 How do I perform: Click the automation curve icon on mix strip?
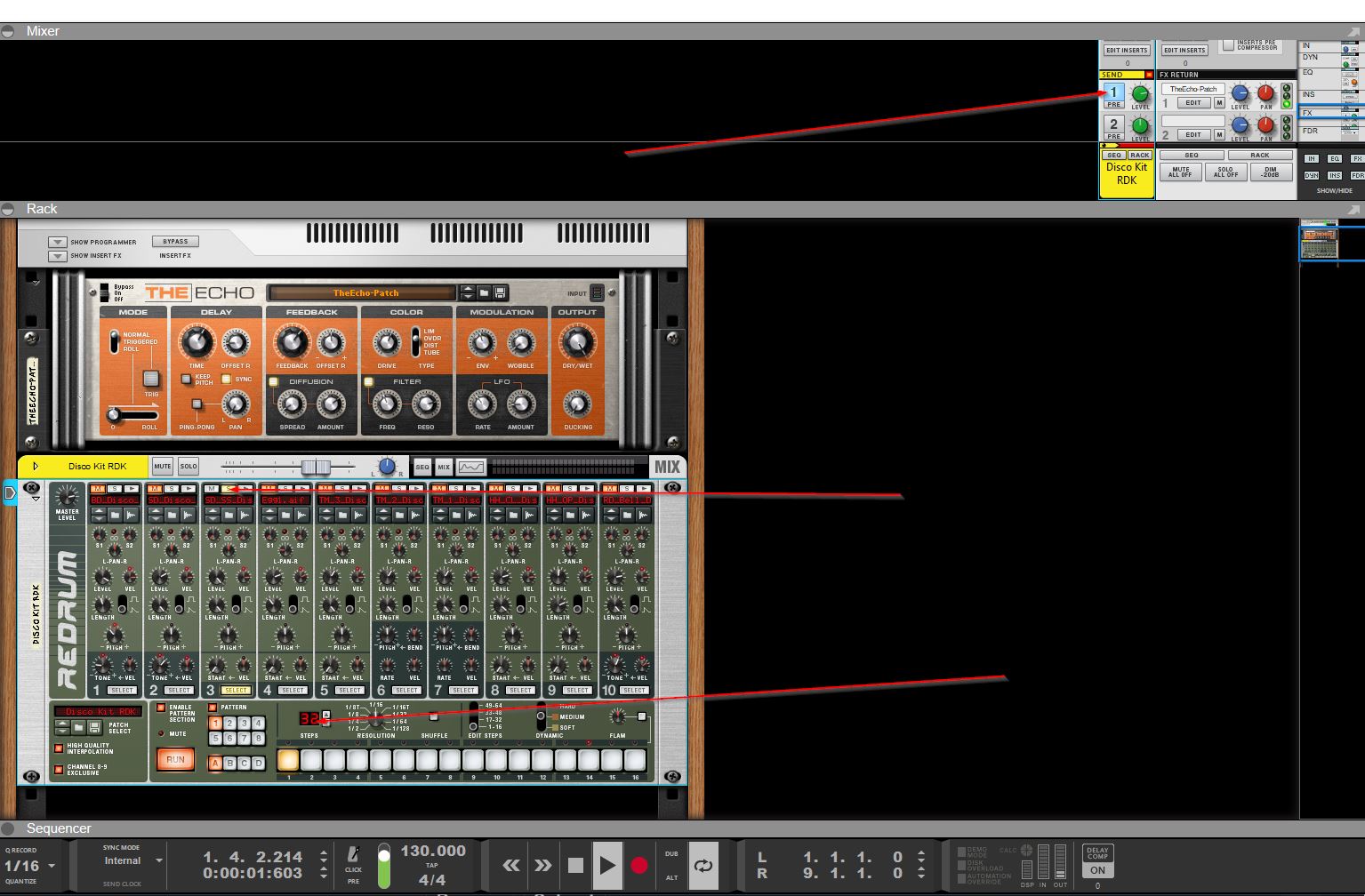tap(471, 467)
